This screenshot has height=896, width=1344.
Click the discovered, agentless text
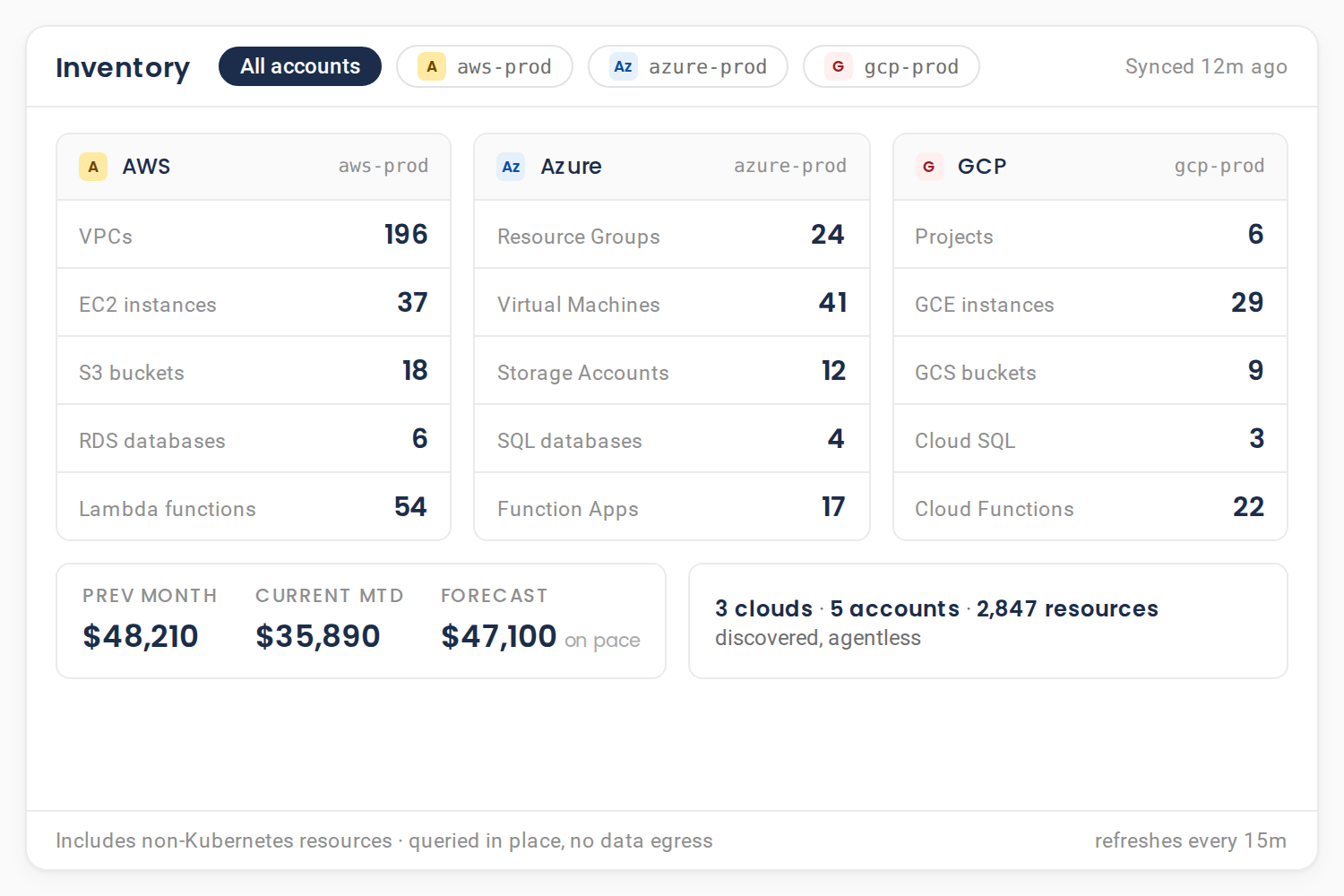point(818,638)
